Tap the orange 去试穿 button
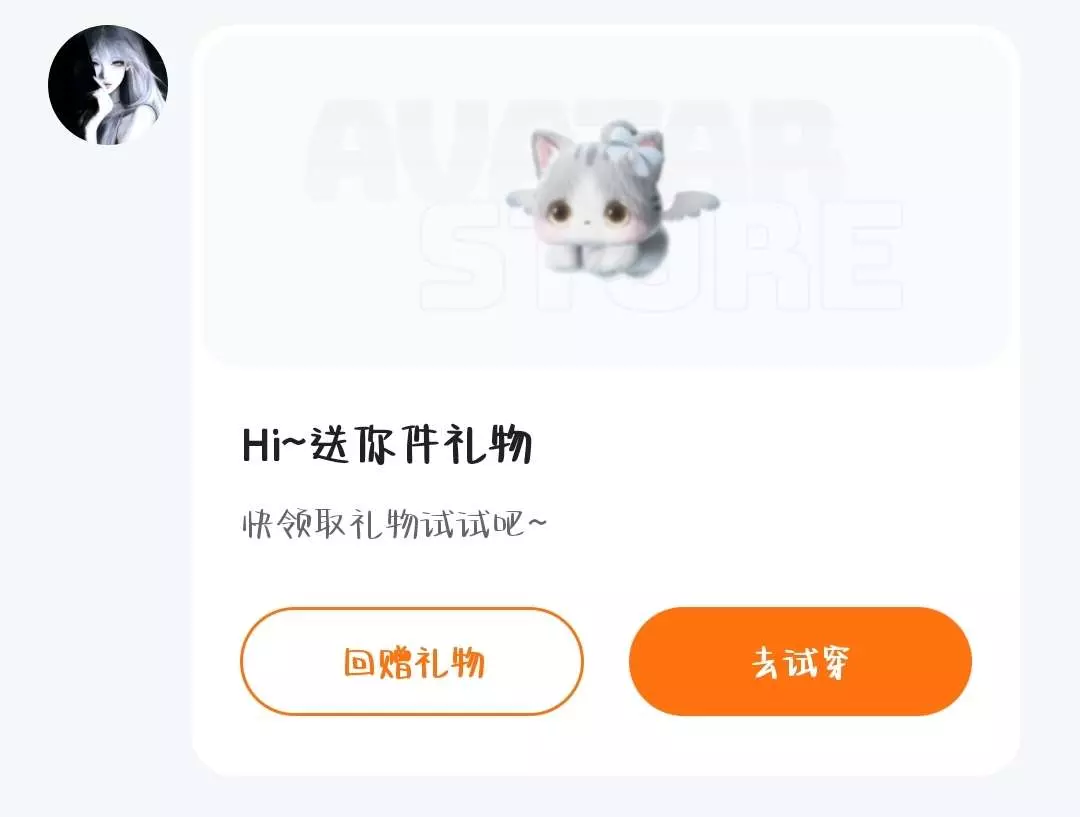Screen dimensions: 1080x817 click(800, 661)
